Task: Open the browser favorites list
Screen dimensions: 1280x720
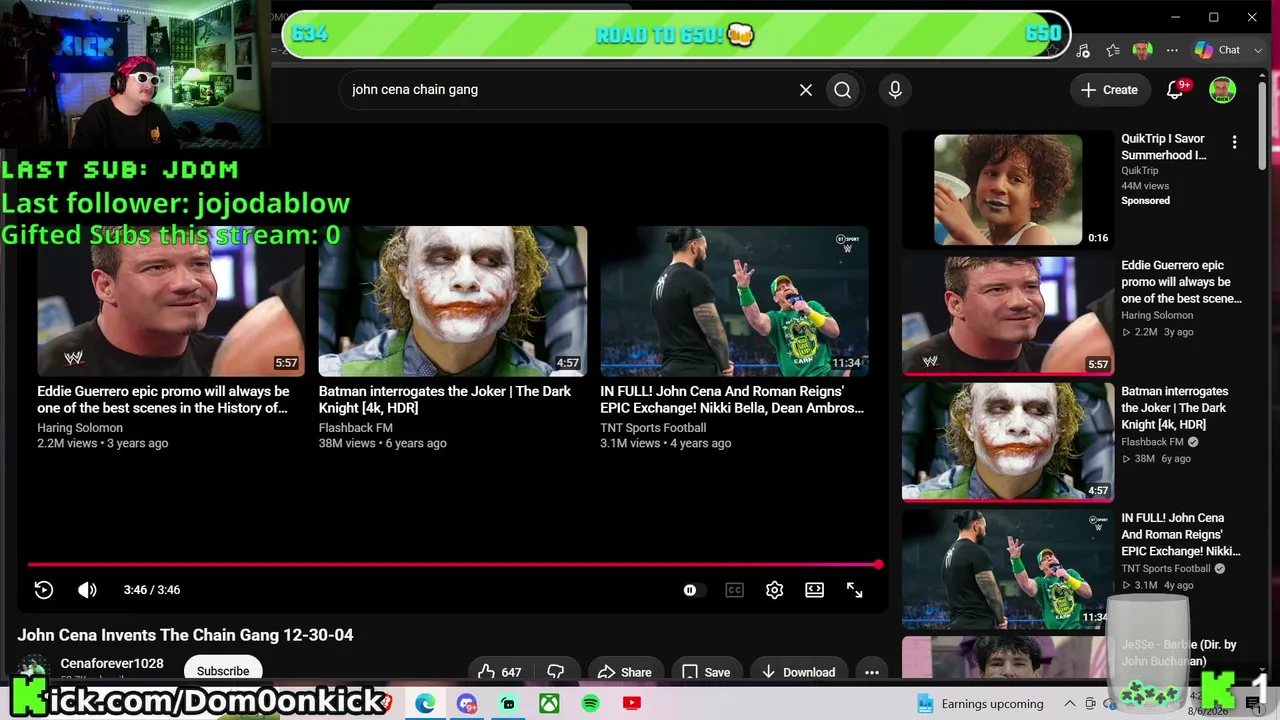Action: point(1113,50)
